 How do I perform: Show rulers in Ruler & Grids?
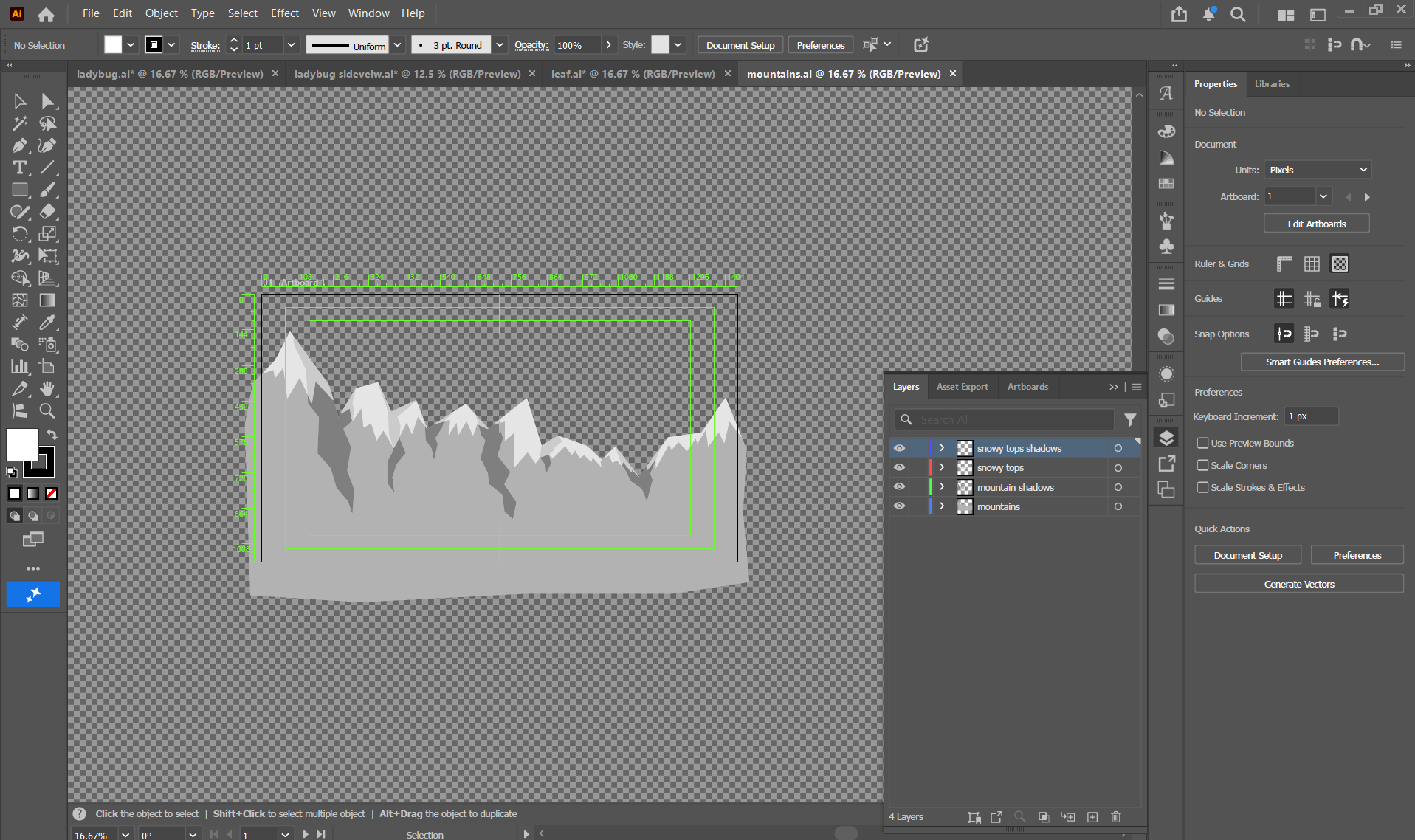[x=1284, y=264]
